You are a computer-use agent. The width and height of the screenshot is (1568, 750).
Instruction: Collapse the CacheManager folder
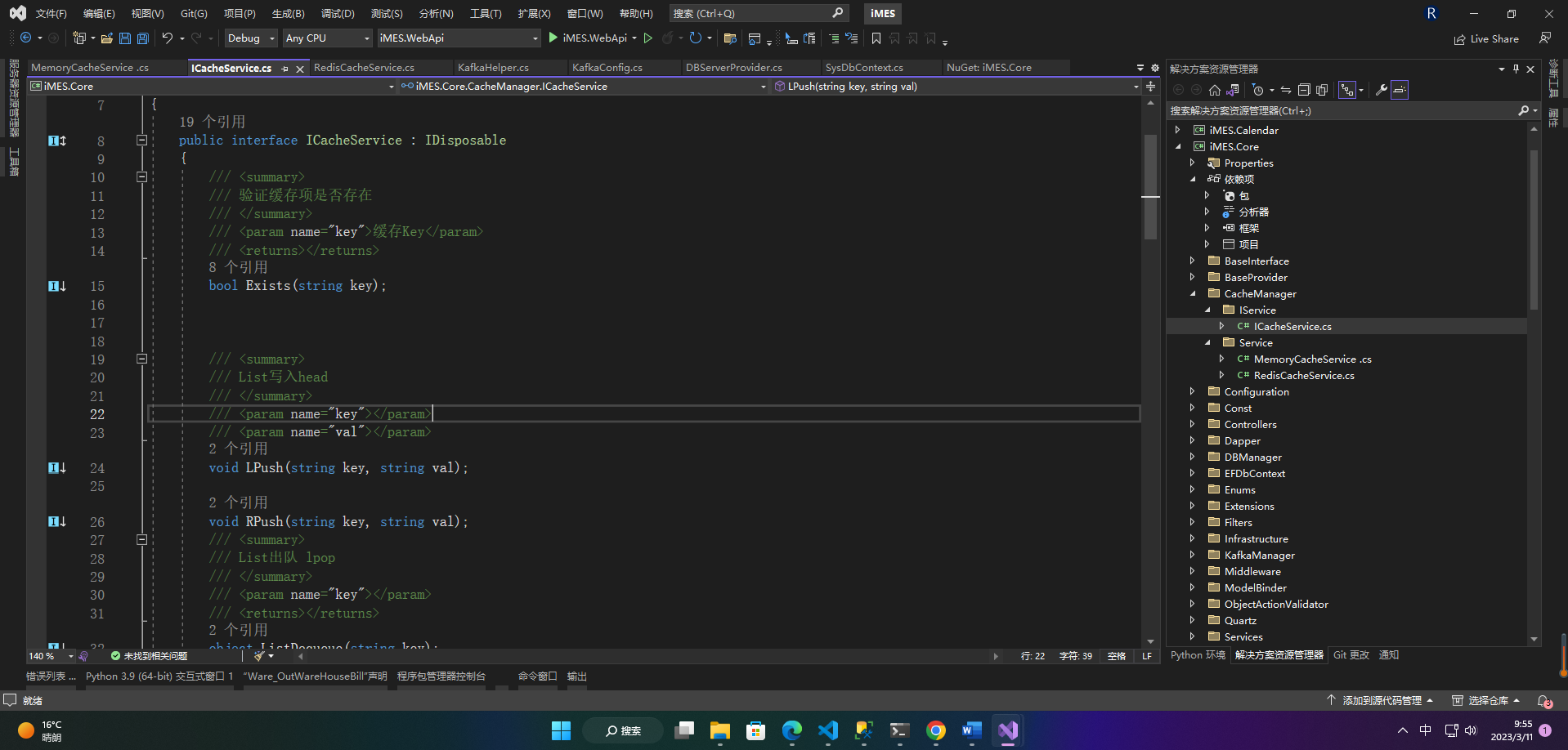click(x=1193, y=293)
